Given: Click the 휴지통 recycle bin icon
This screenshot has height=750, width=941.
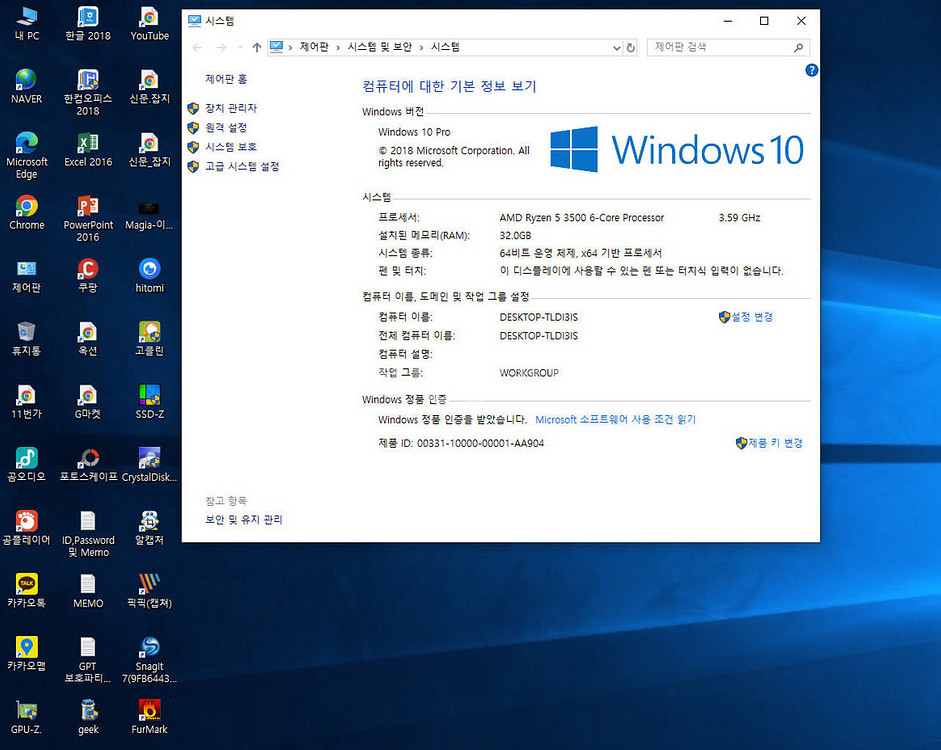Looking at the screenshot, I should (x=26, y=339).
